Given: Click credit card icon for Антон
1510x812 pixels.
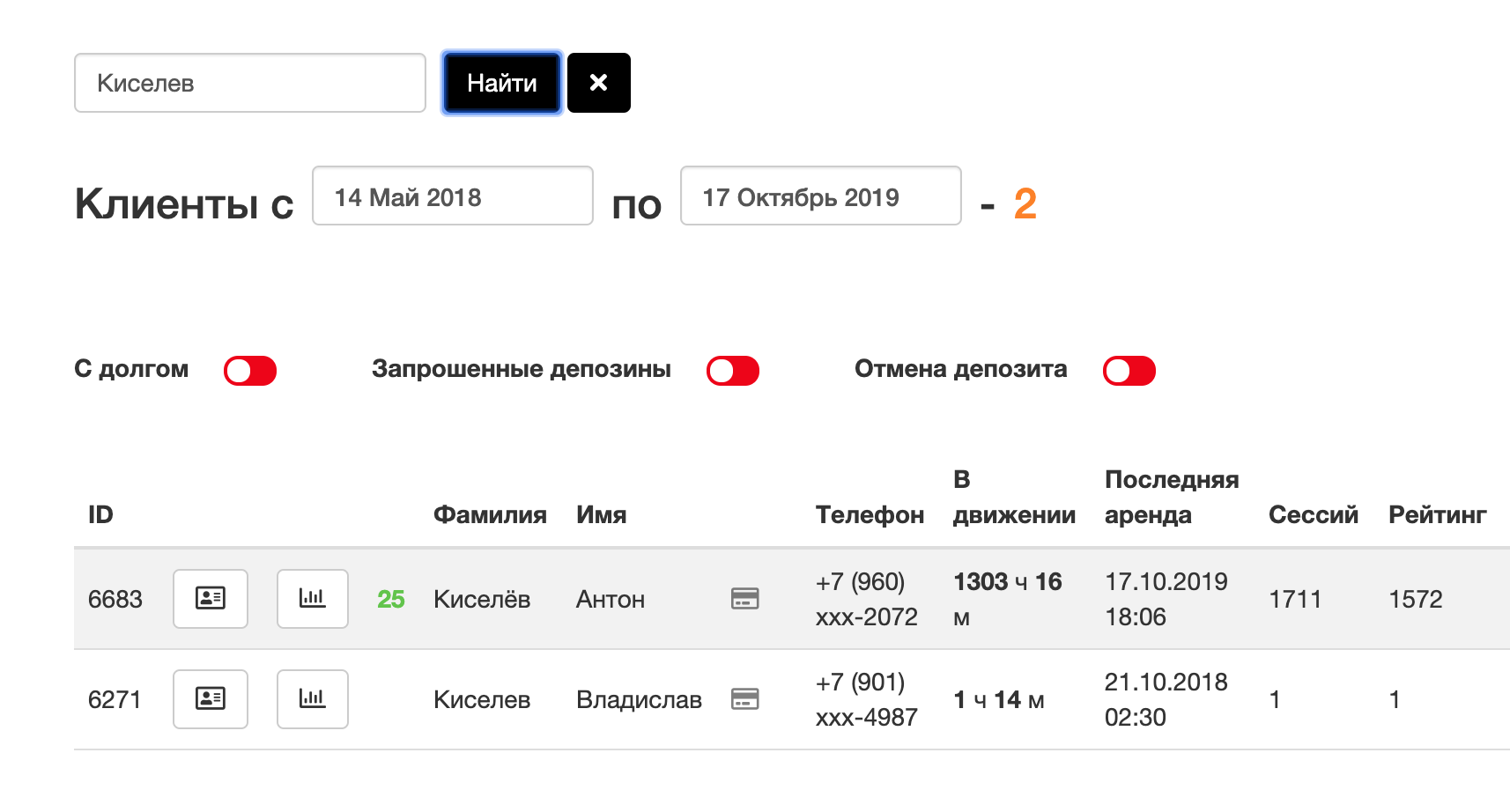Looking at the screenshot, I should (745, 599).
